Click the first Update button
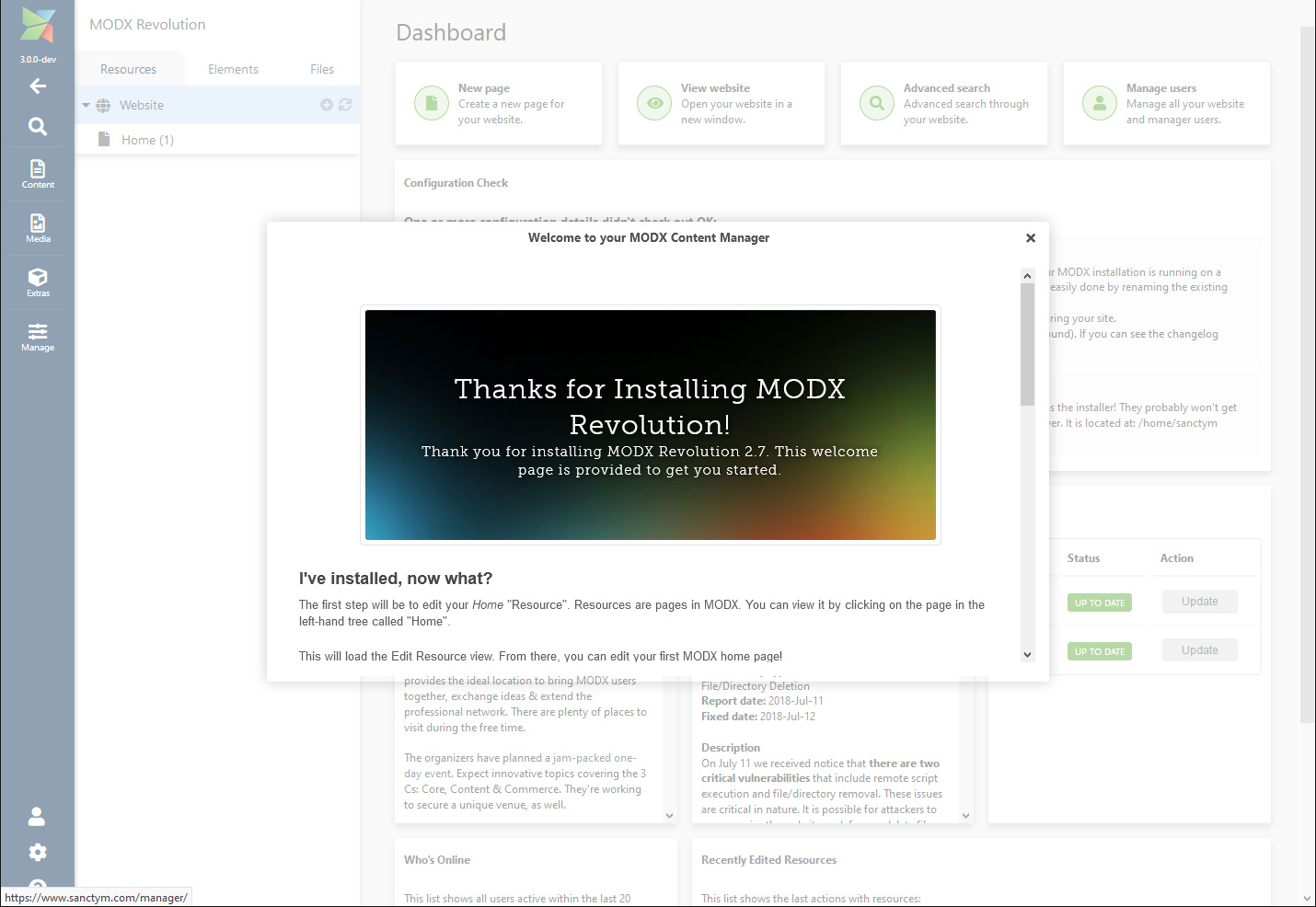 [1199, 602]
